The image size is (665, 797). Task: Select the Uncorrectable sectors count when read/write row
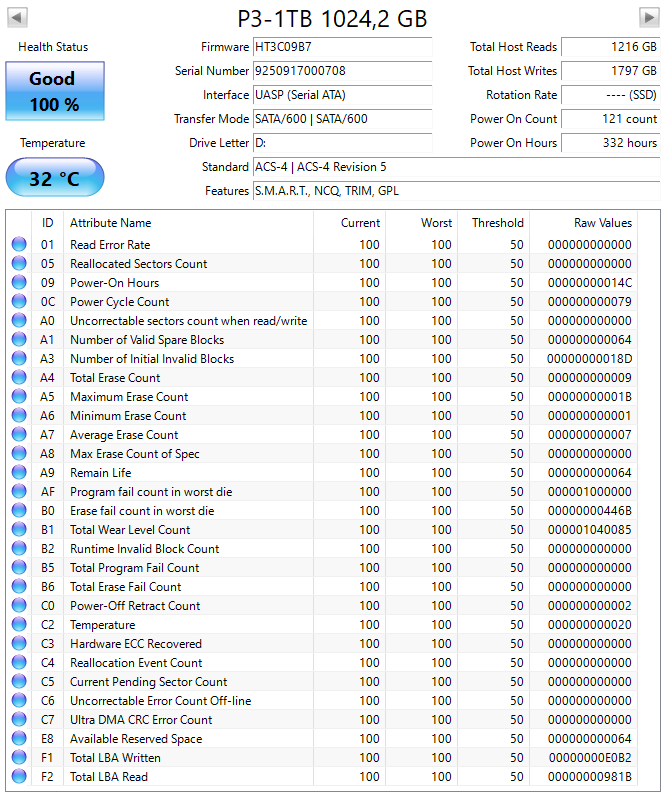[x=322, y=321]
